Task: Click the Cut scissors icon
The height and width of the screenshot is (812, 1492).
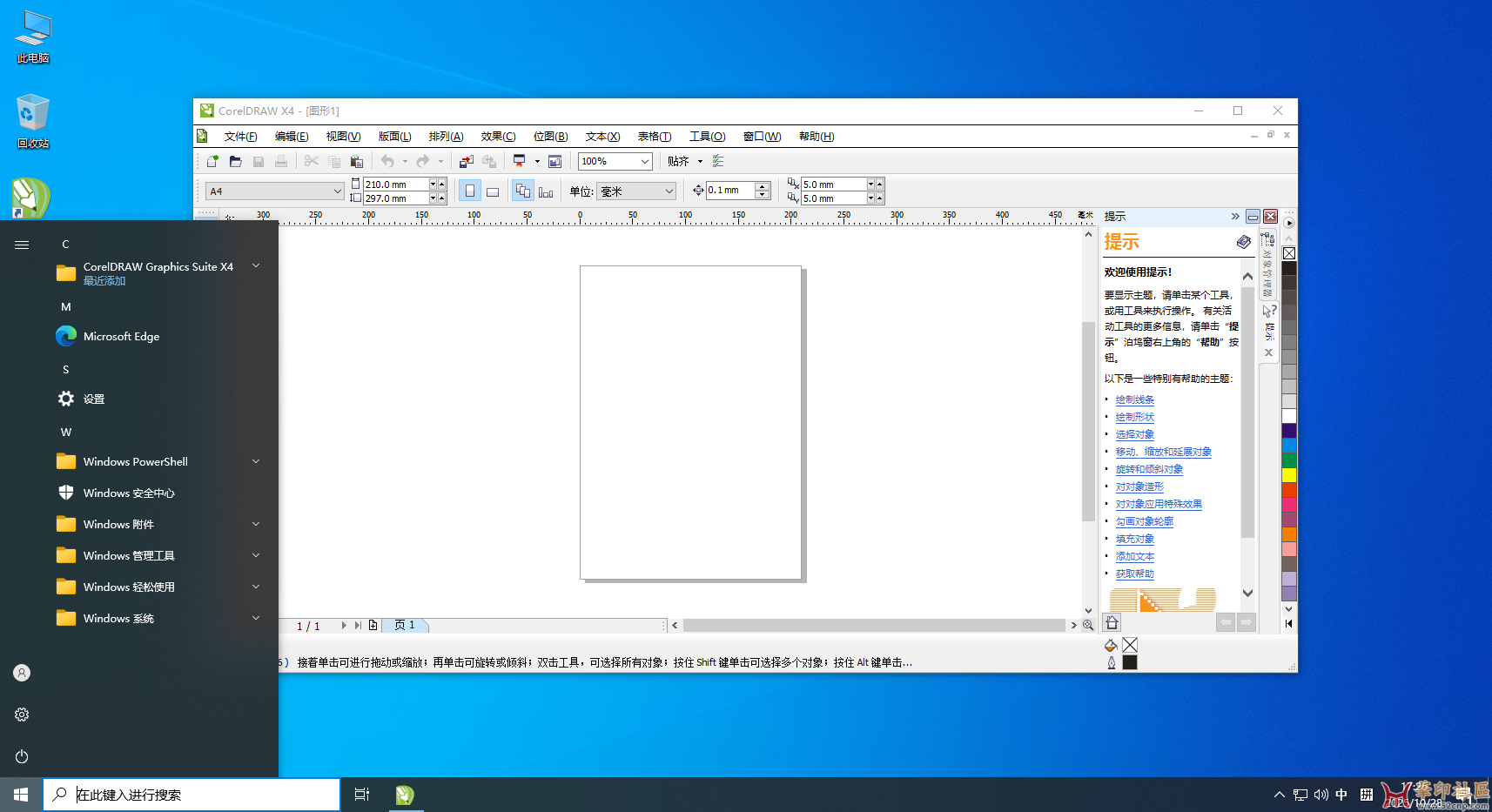Action: tap(311, 161)
